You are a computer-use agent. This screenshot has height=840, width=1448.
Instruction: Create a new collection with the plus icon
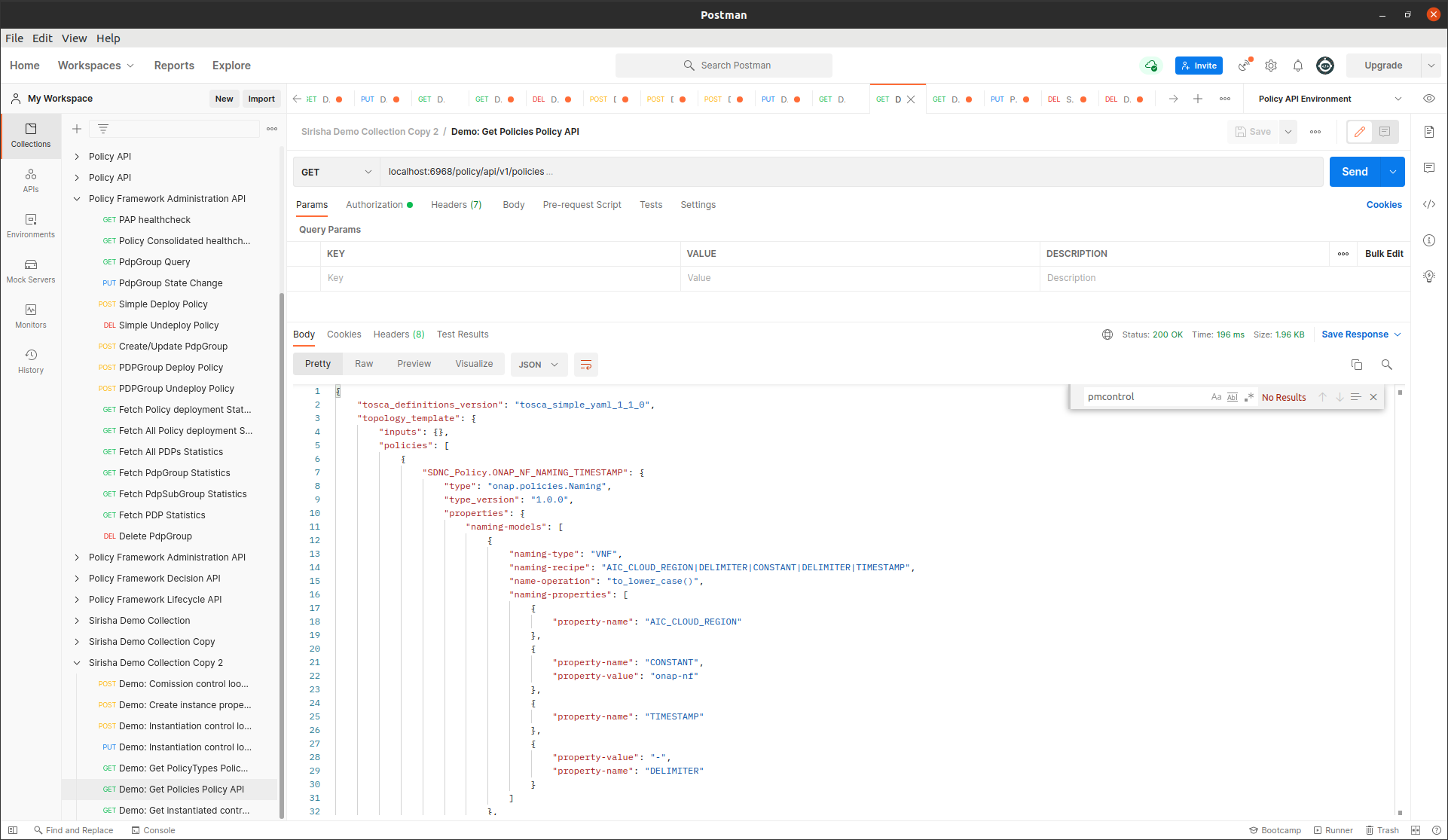(77, 129)
